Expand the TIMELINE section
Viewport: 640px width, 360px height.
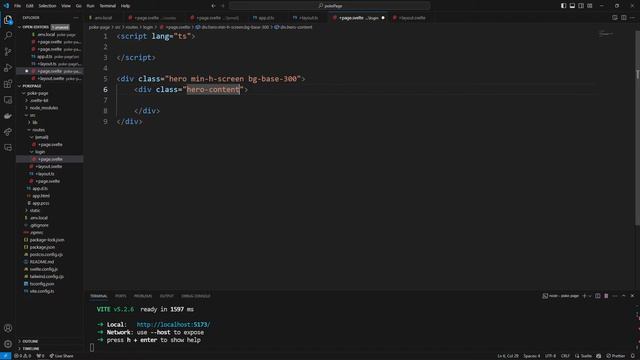pos(31,349)
